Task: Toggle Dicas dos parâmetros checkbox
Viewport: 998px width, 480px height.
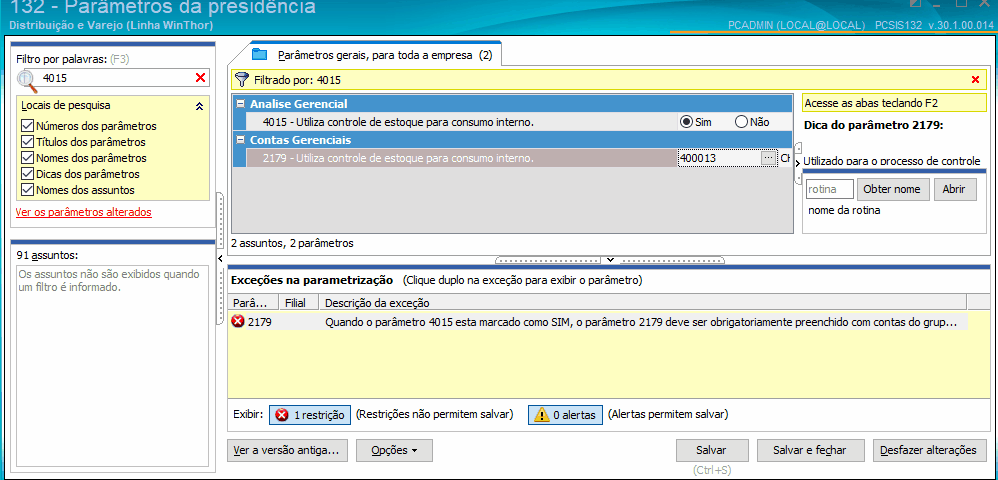Action: point(27,174)
